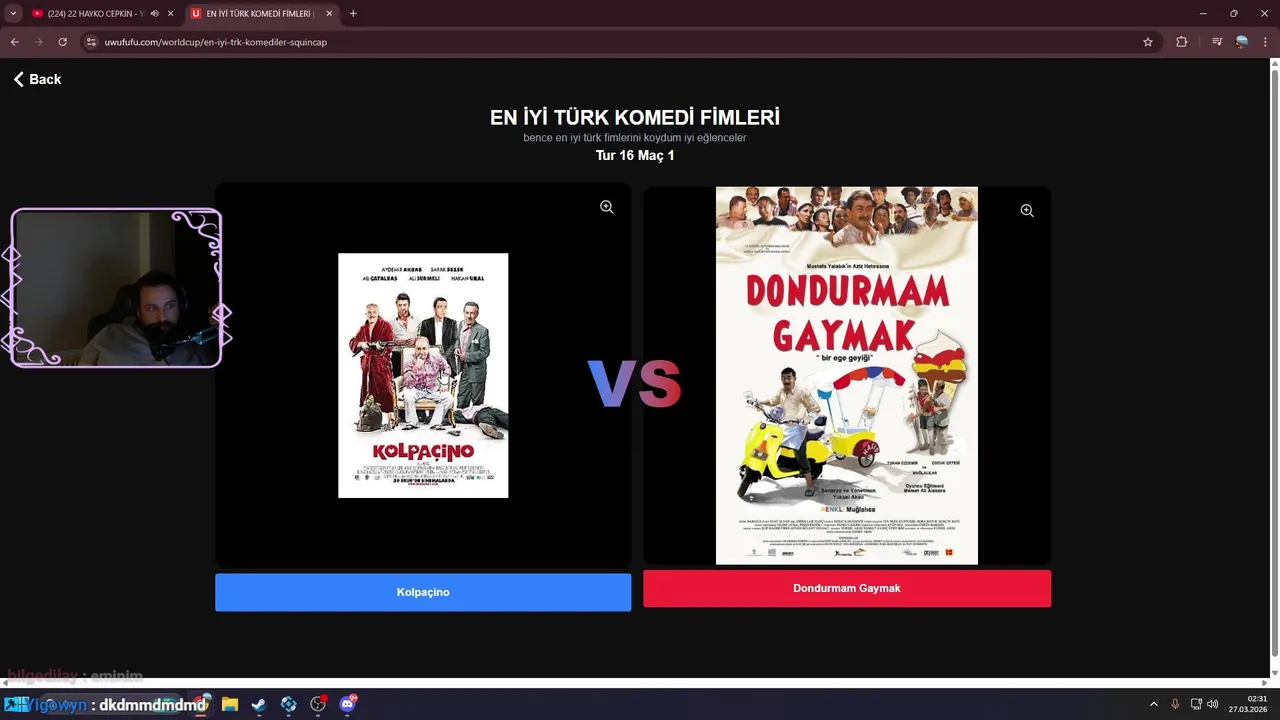Open the media control playlist icon

point(1217,42)
